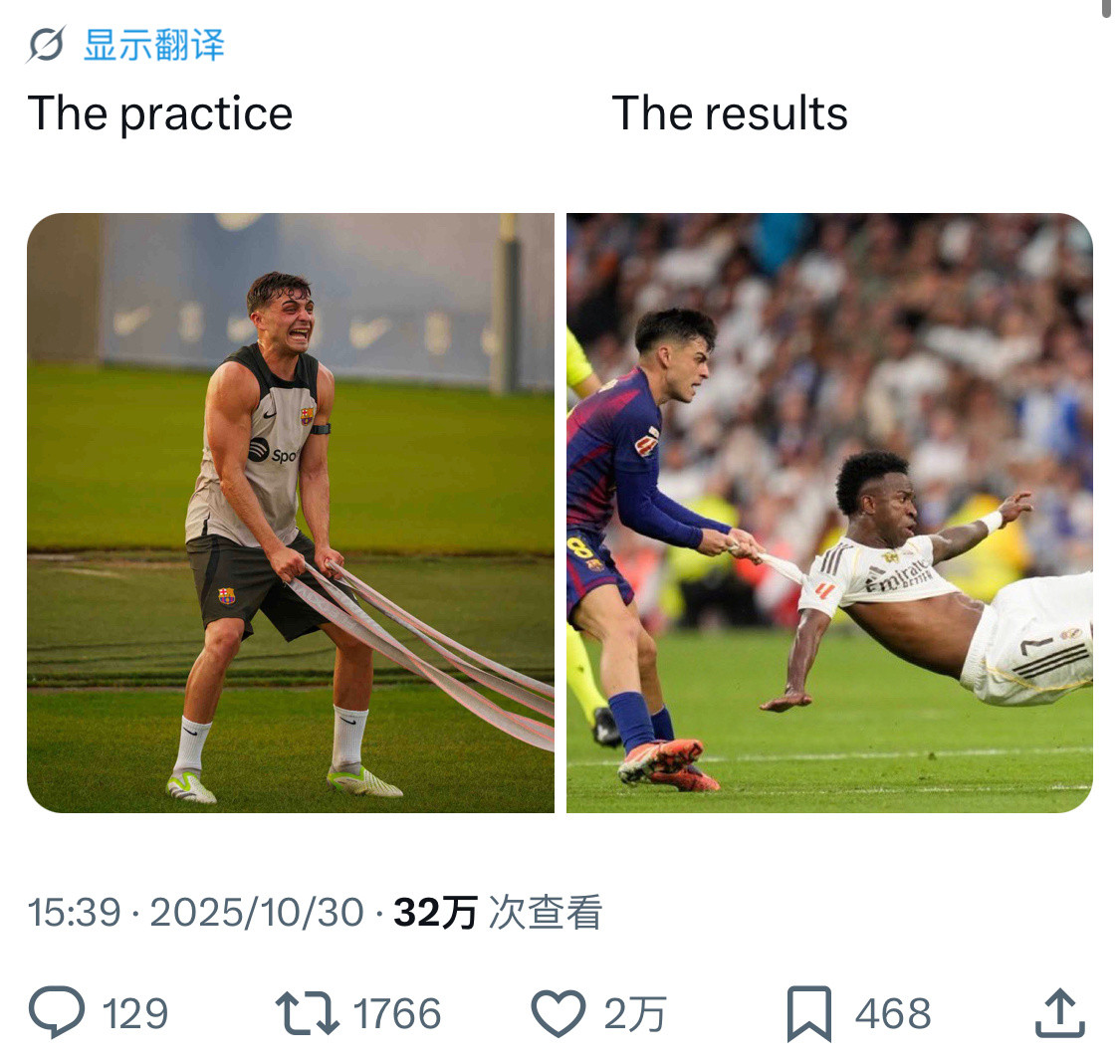Click the 1766 repost count

tap(397, 1014)
